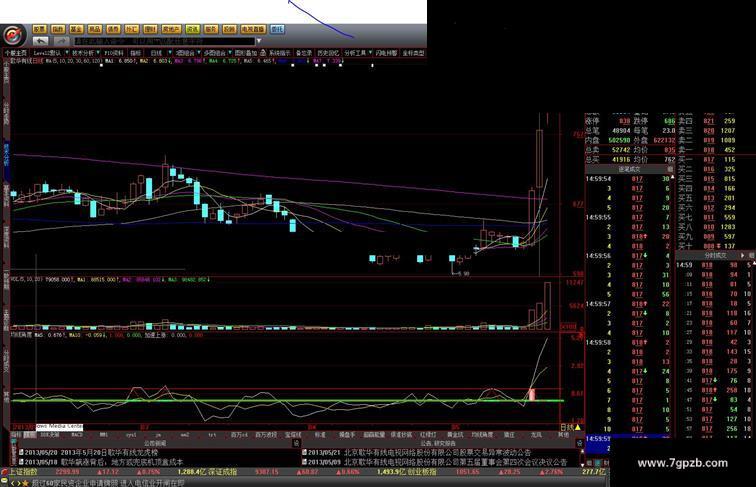
Task: Click the forward arrow navigation button
Action: 61,41
